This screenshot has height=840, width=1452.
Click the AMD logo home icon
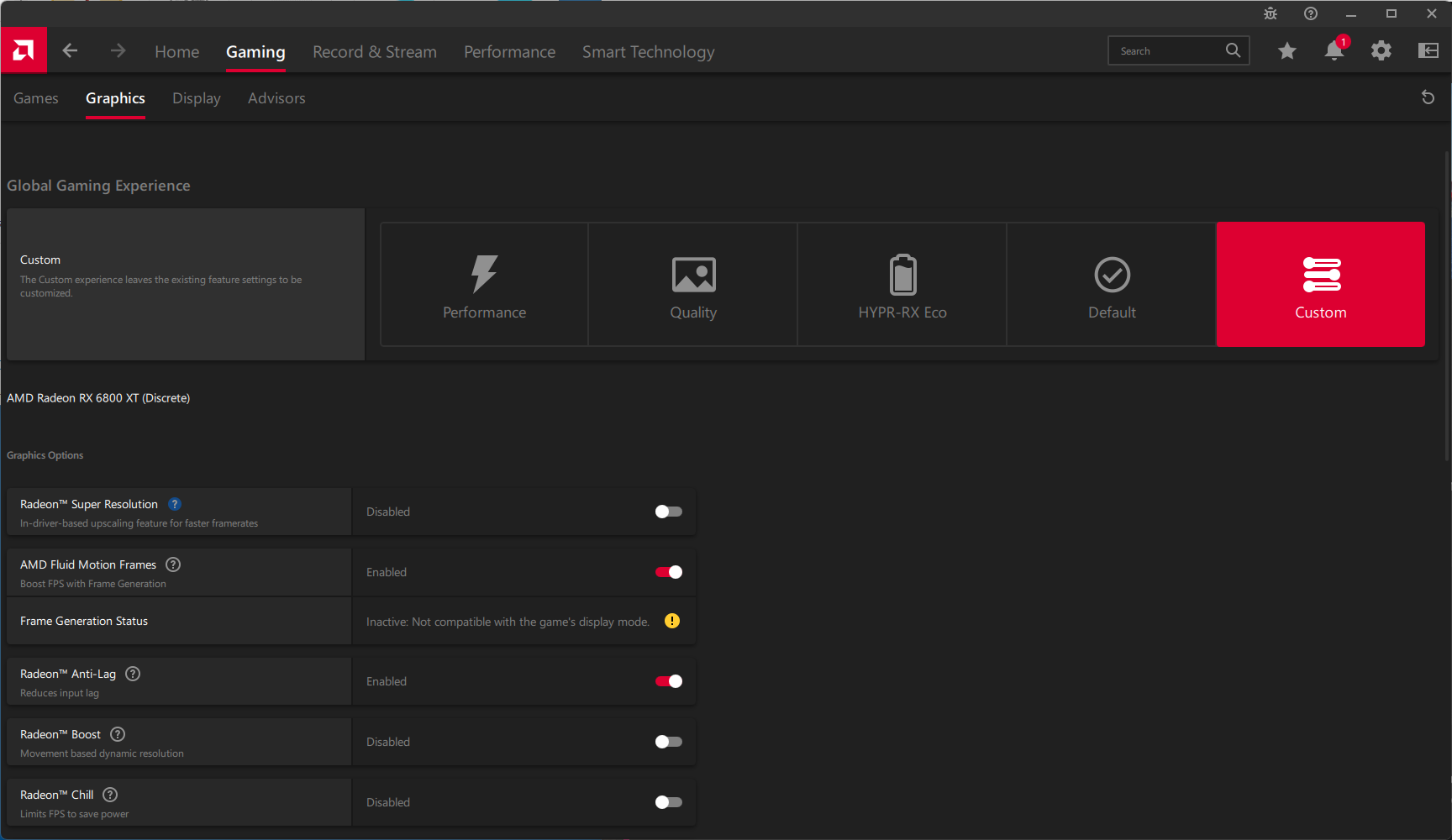tap(24, 50)
